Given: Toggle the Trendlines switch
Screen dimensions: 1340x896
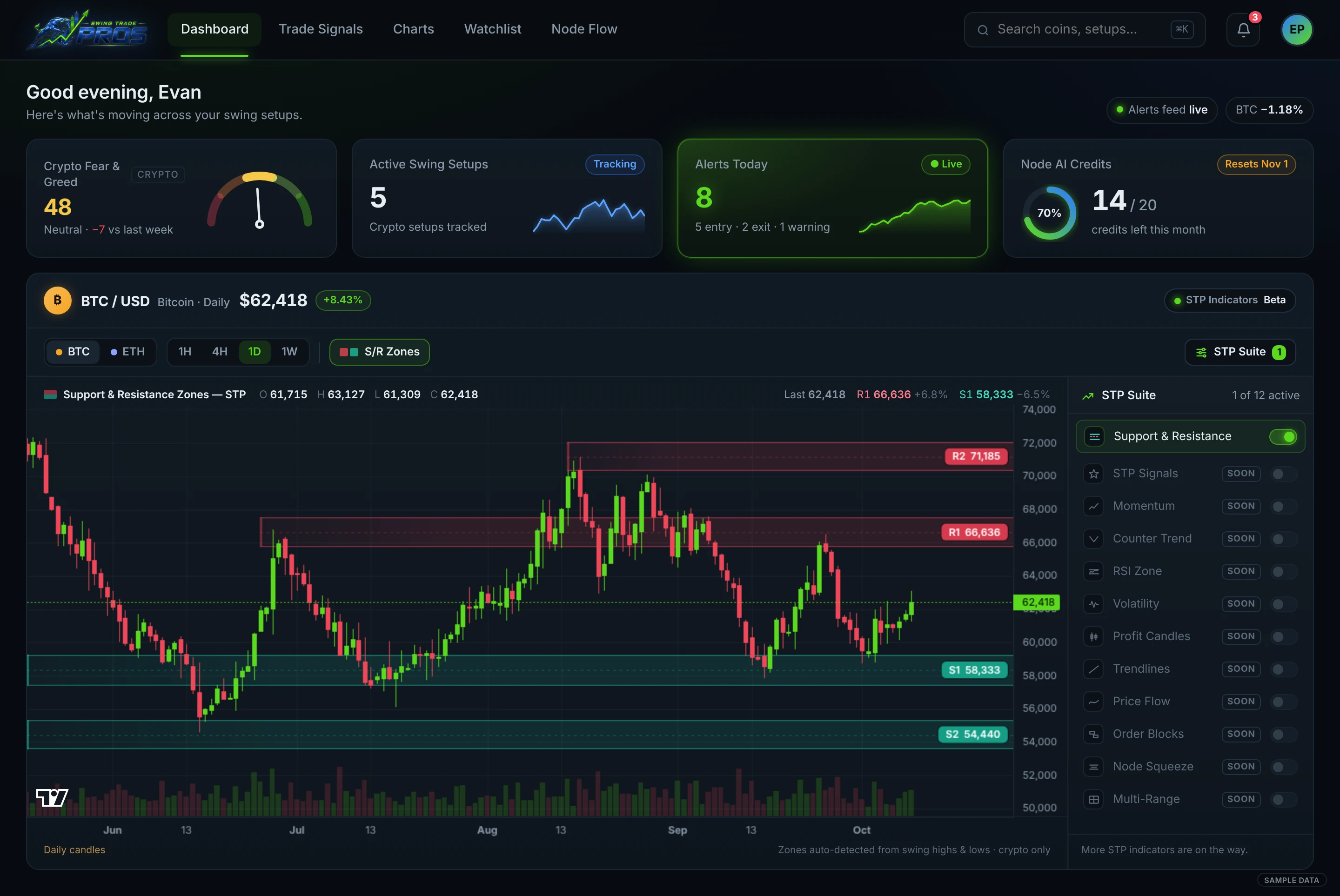Looking at the screenshot, I should coord(1283,669).
